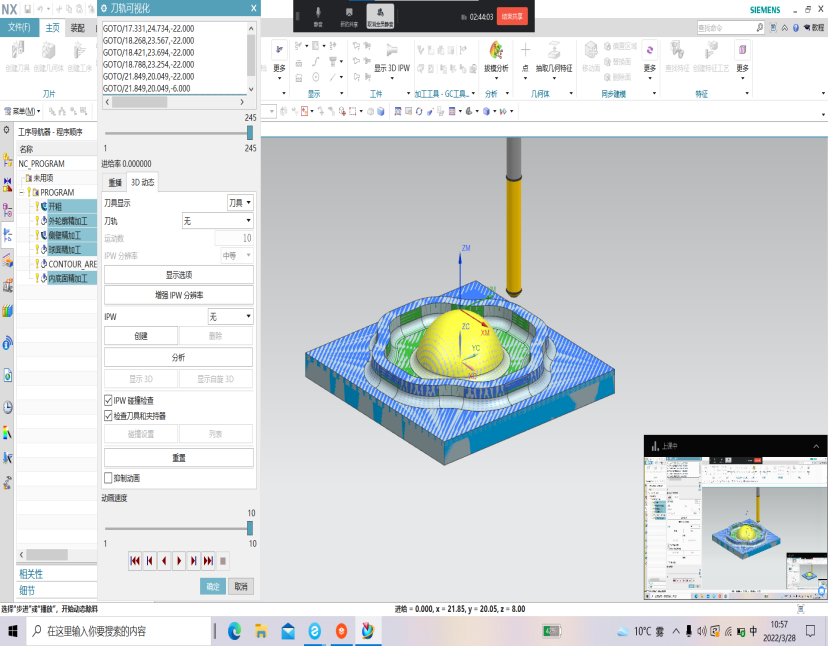The height and width of the screenshot is (646, 829).
Task: Click the history clock sidebar icon
Action: 7,407
